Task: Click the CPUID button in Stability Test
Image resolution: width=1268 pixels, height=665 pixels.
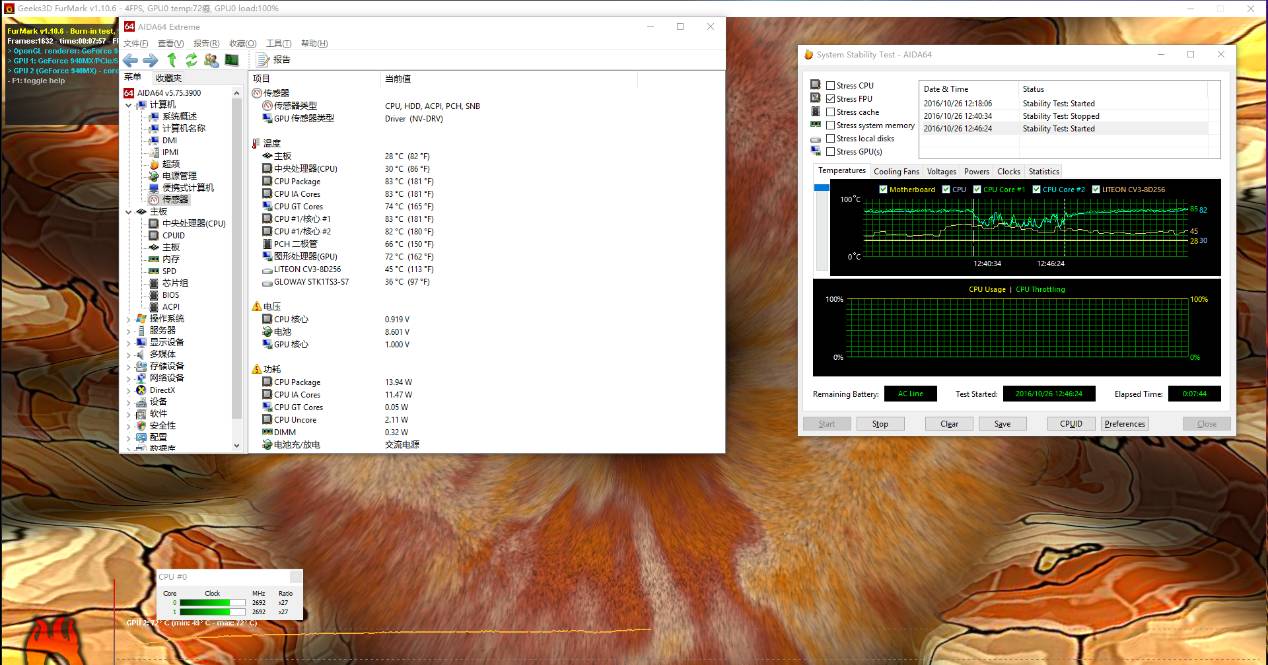Action: [1071, 424]
